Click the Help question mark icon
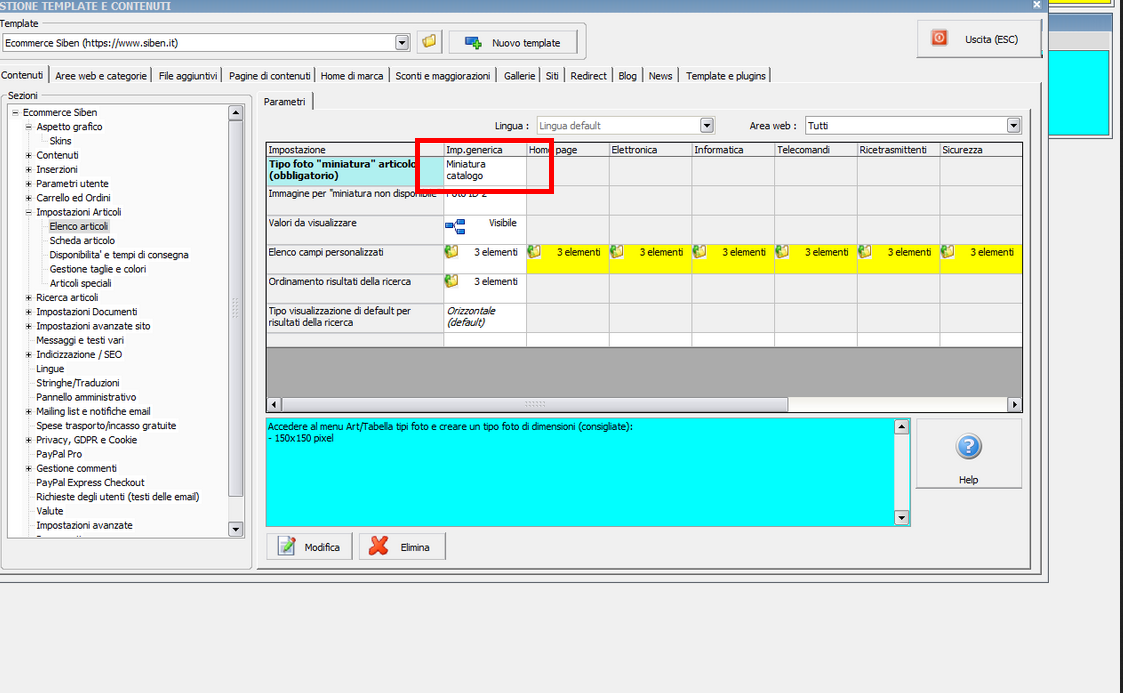The height and width of the screenshot is (693, 1123). pyautogui.click(x=968, y=447)
